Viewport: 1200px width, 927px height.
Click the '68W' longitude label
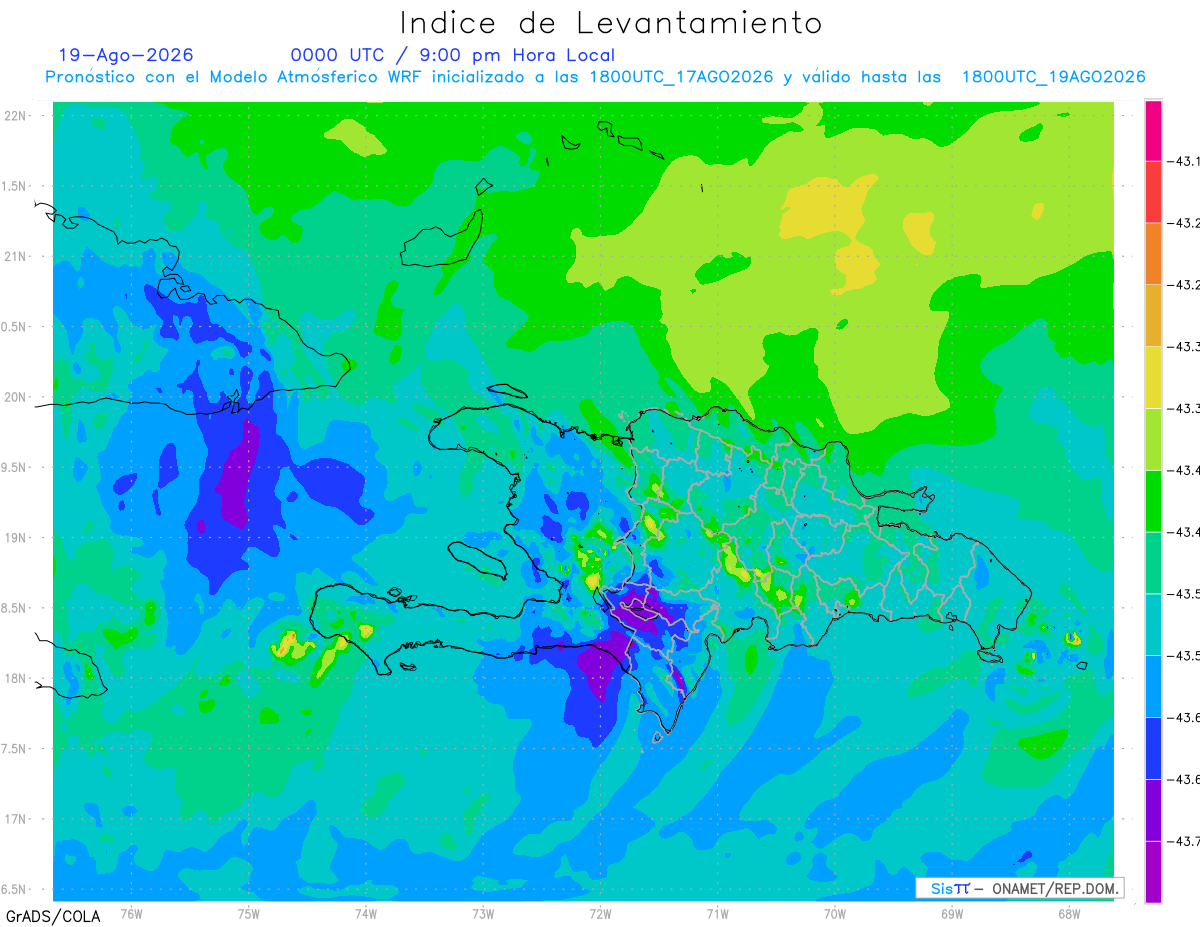[1069, 914]
